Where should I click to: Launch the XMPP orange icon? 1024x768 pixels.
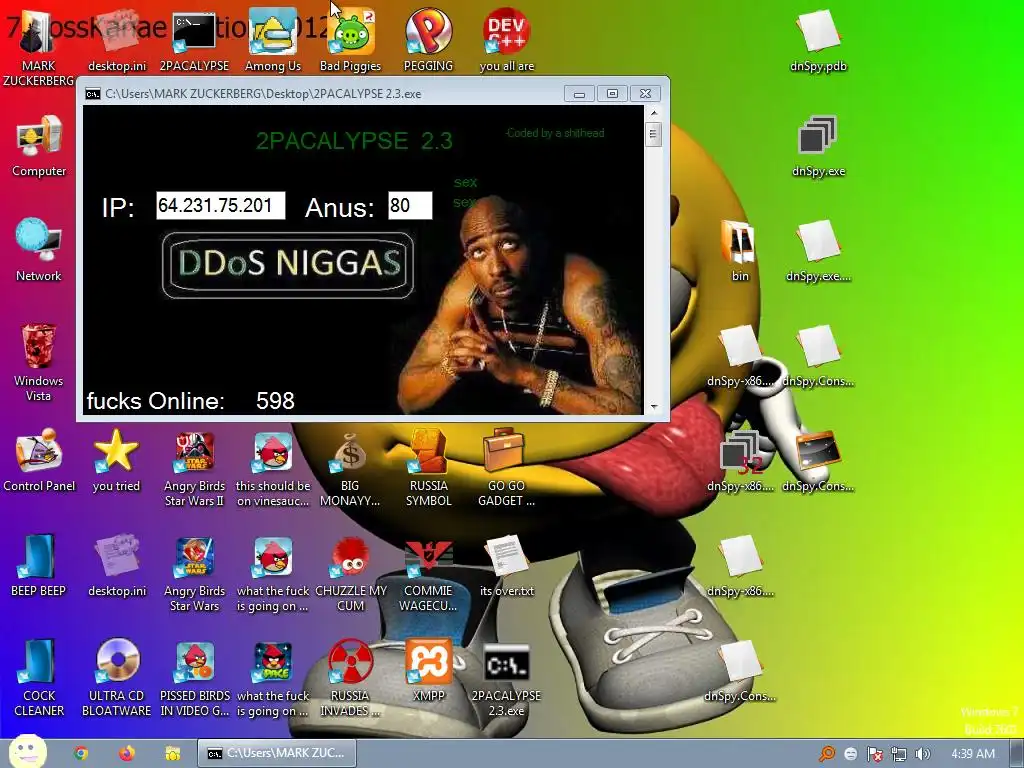coord(428,661)
